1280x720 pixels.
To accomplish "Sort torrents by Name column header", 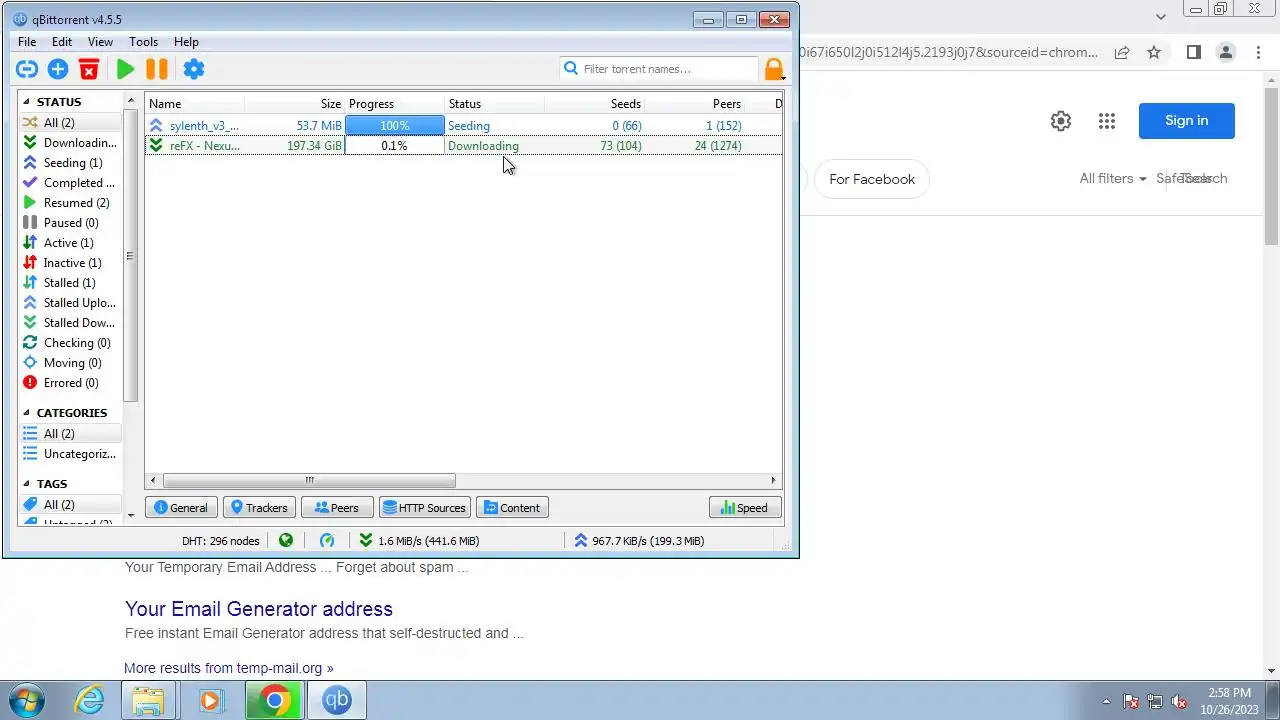I will point(195,104).
